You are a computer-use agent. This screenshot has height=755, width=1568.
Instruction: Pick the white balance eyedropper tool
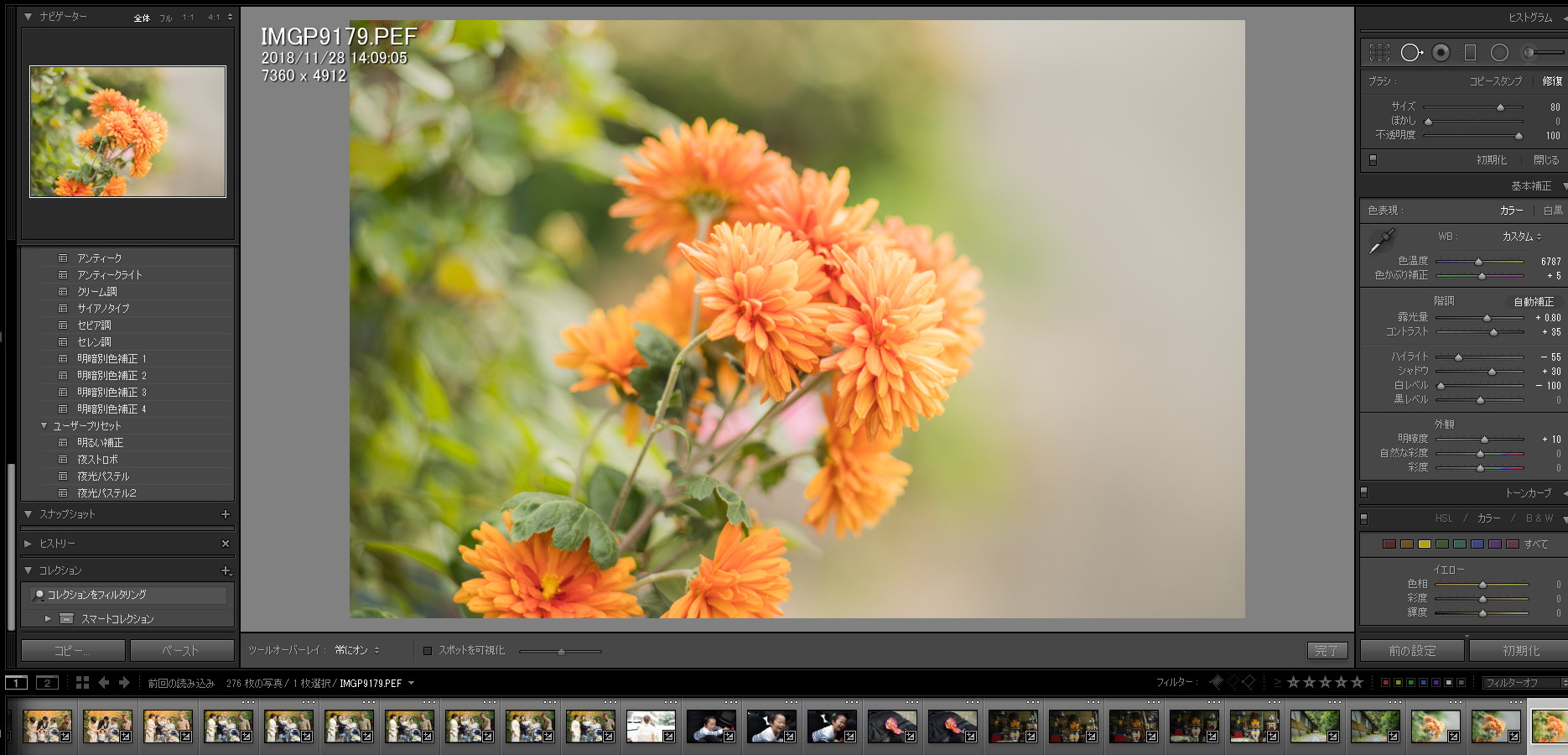pyautogui.click(x=1380, y=242)
